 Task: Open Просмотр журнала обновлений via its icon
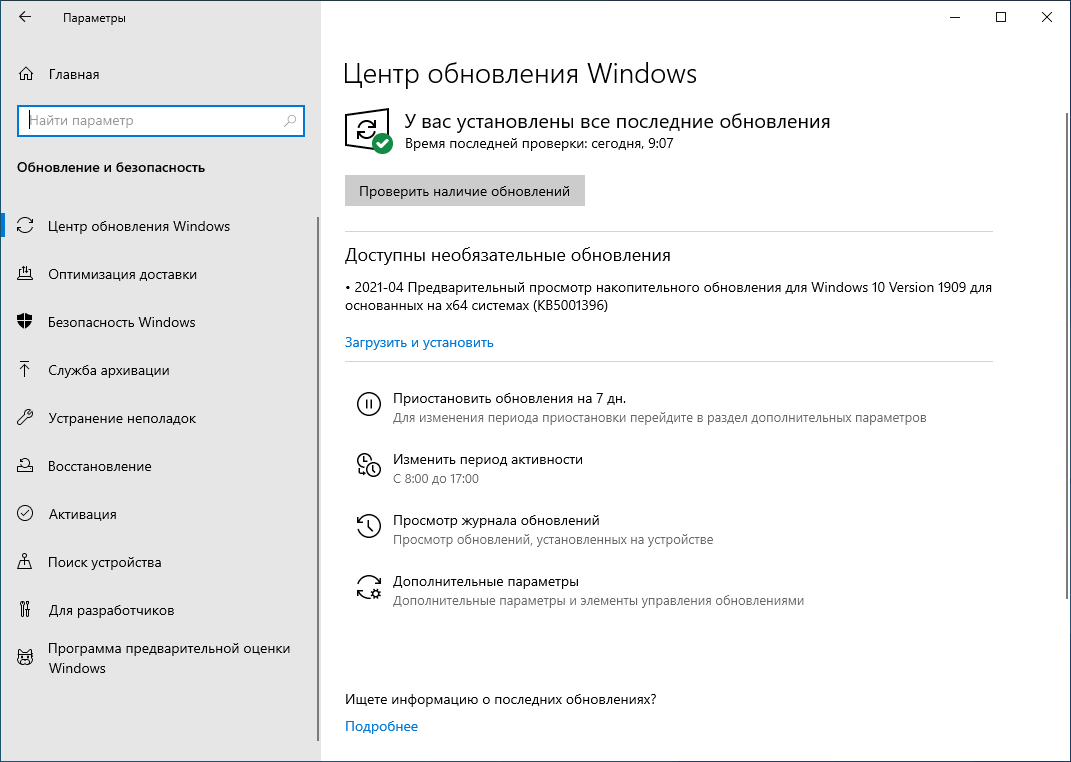(369, 525)
